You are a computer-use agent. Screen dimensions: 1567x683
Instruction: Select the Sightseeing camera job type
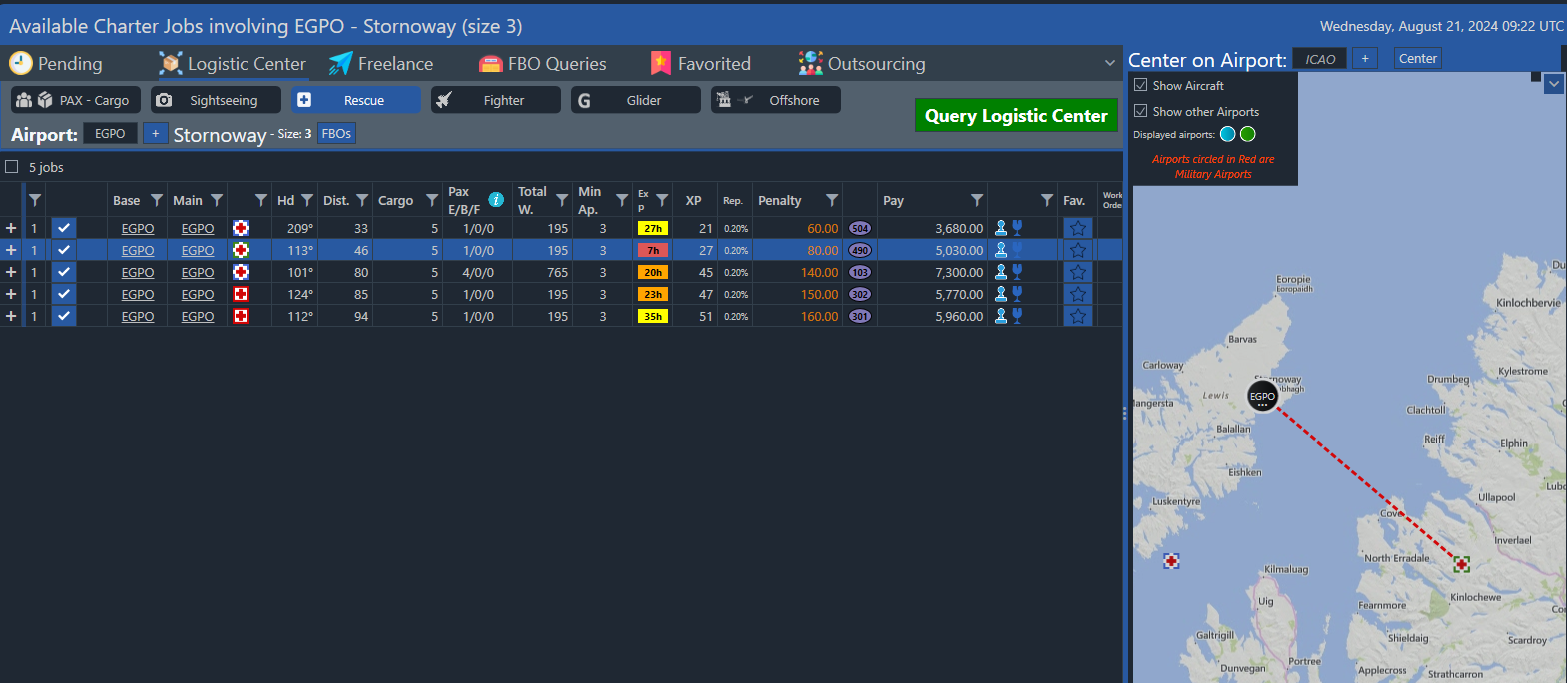pyautogui.click(x=216, y=100)
